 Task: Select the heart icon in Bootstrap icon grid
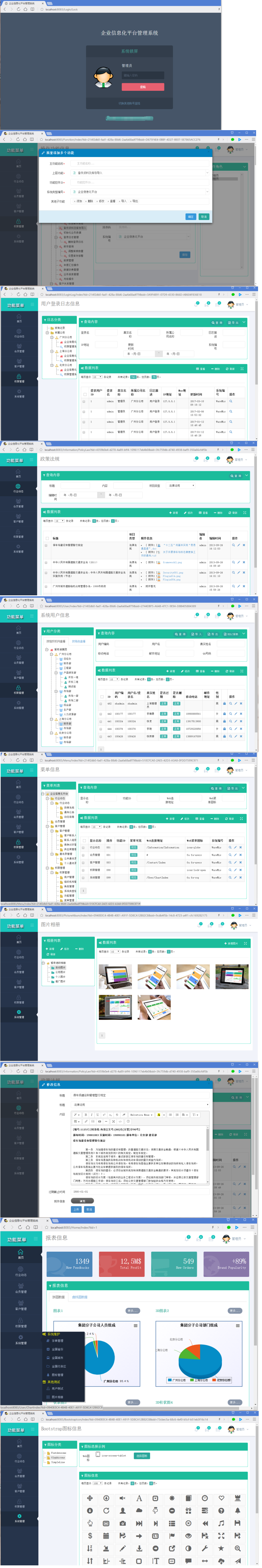[221, 1498]
